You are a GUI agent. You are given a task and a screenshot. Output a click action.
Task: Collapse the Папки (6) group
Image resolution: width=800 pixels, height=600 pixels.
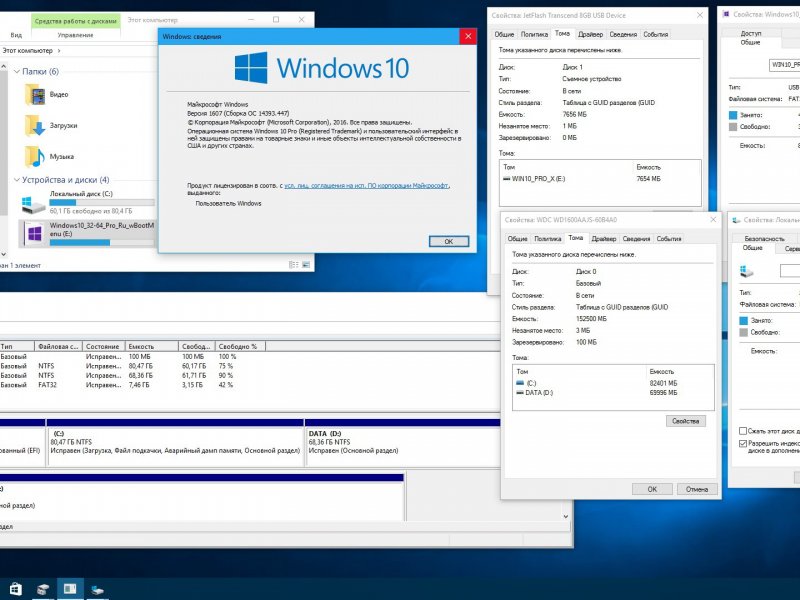pyautogui.click(x=17, y=72)
